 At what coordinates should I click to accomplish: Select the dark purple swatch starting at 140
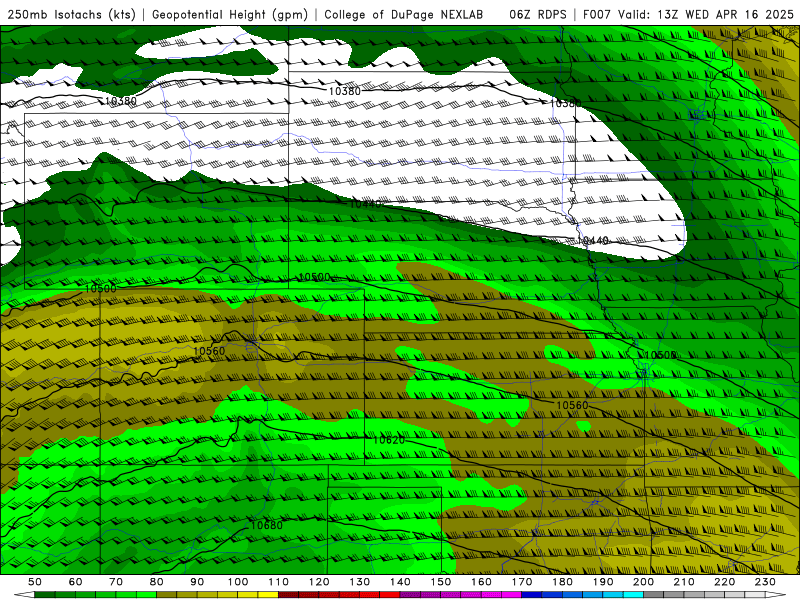pos(410,594)
